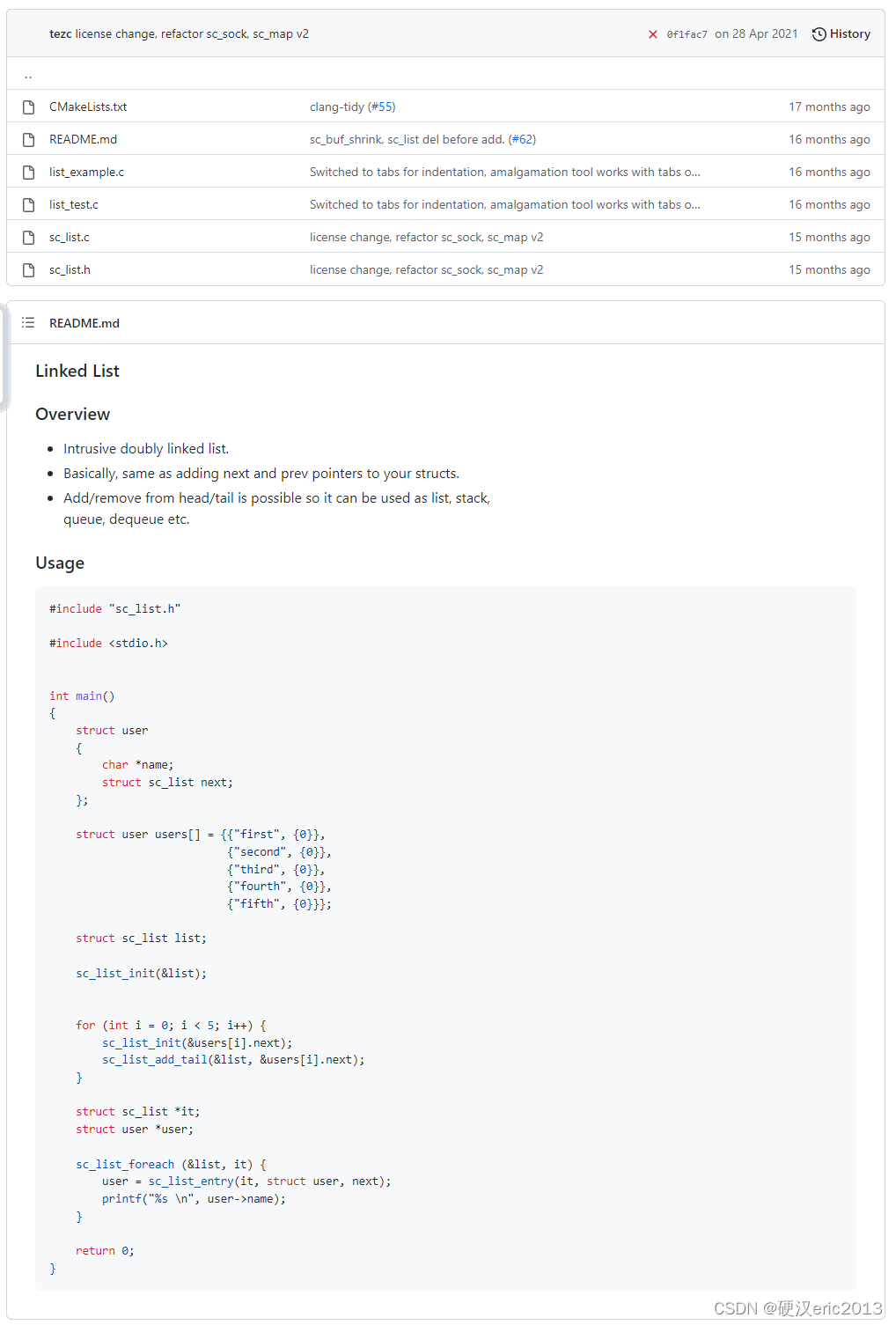
Task: Click code line #include "sc_list.h"
Action: pos(115,608)
